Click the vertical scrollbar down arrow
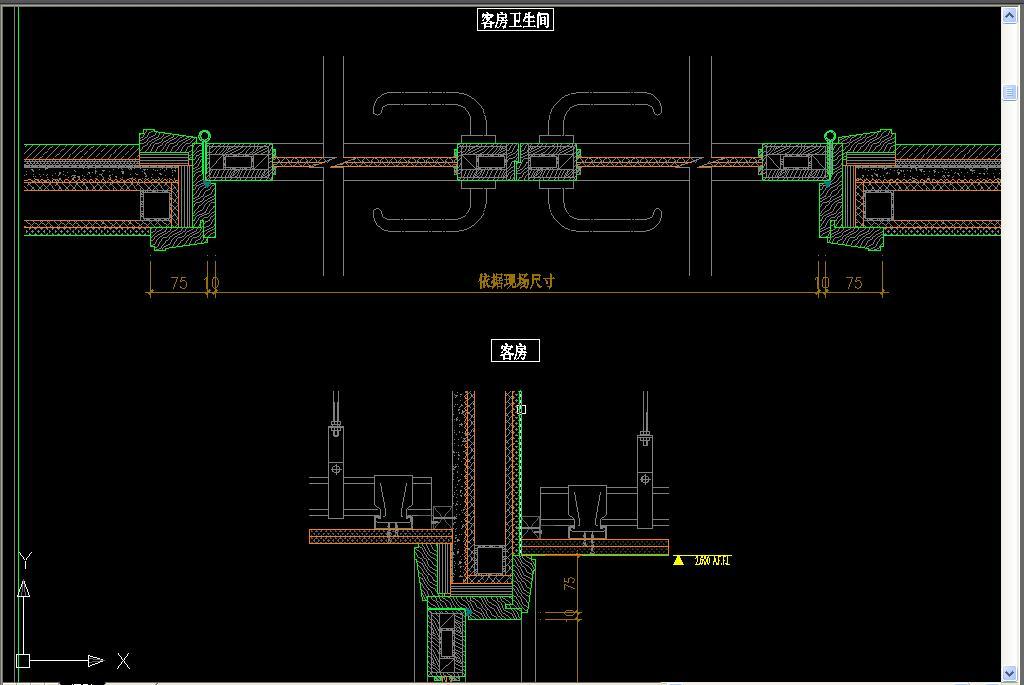The height and width of the screenshot is (685, 1024). [1010, 672]
